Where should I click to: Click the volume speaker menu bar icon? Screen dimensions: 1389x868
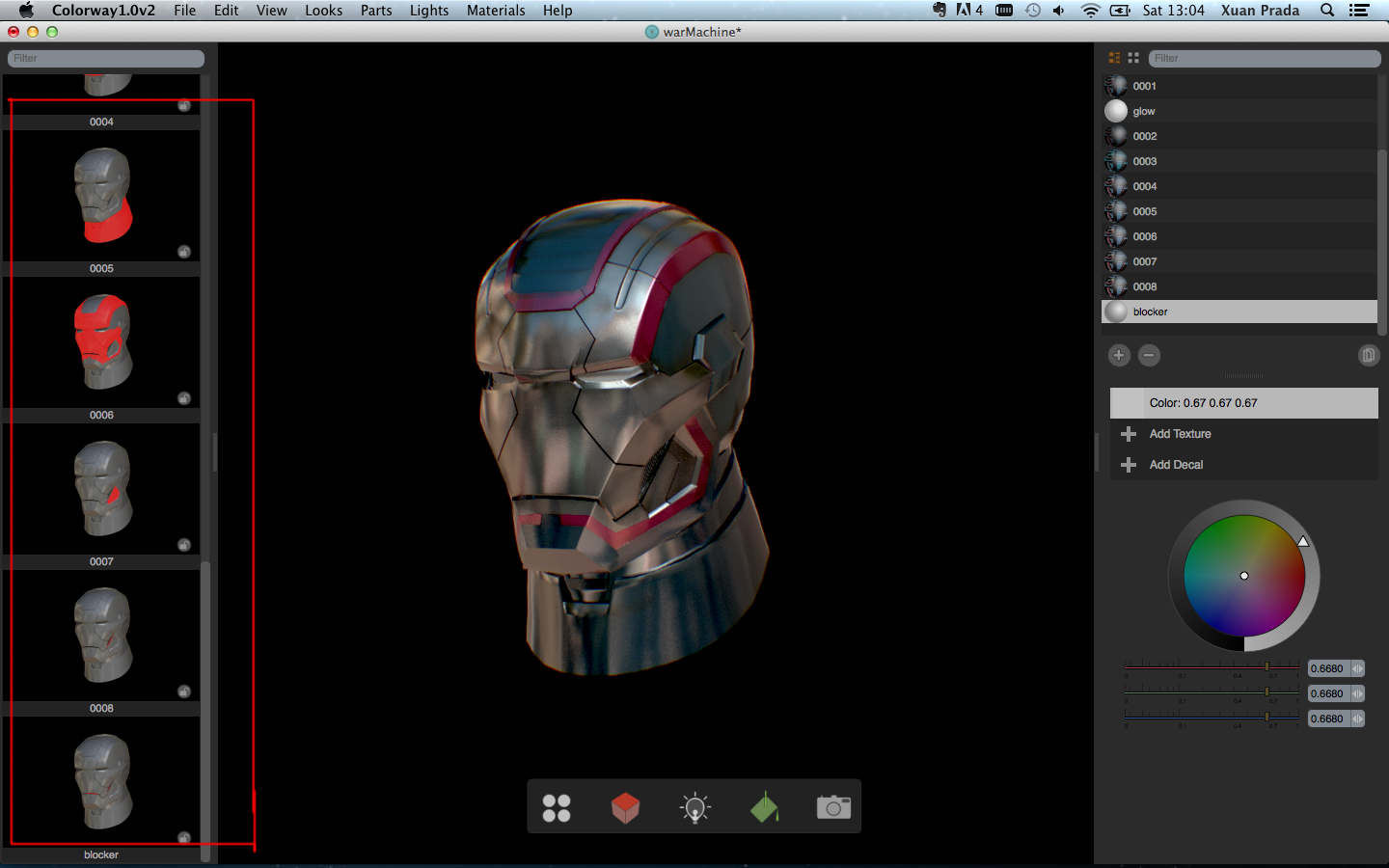[1059, 10]
